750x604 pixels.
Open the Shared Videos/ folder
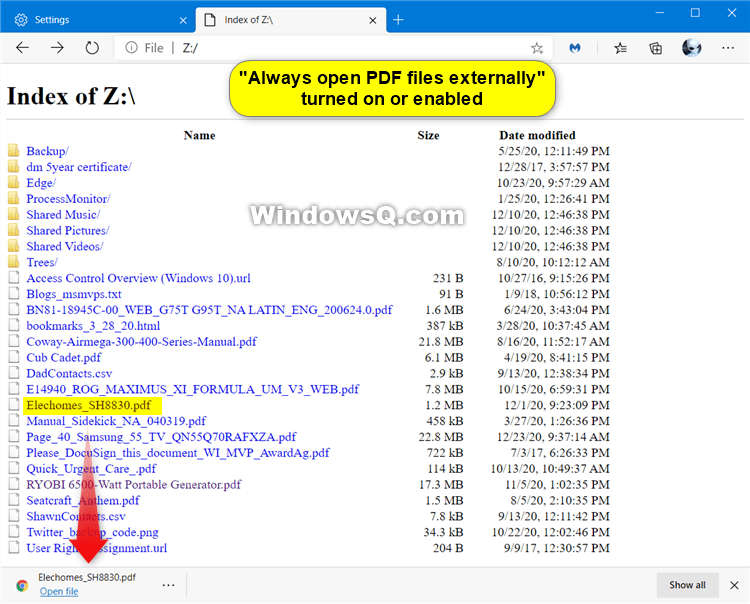click(65, 246)
